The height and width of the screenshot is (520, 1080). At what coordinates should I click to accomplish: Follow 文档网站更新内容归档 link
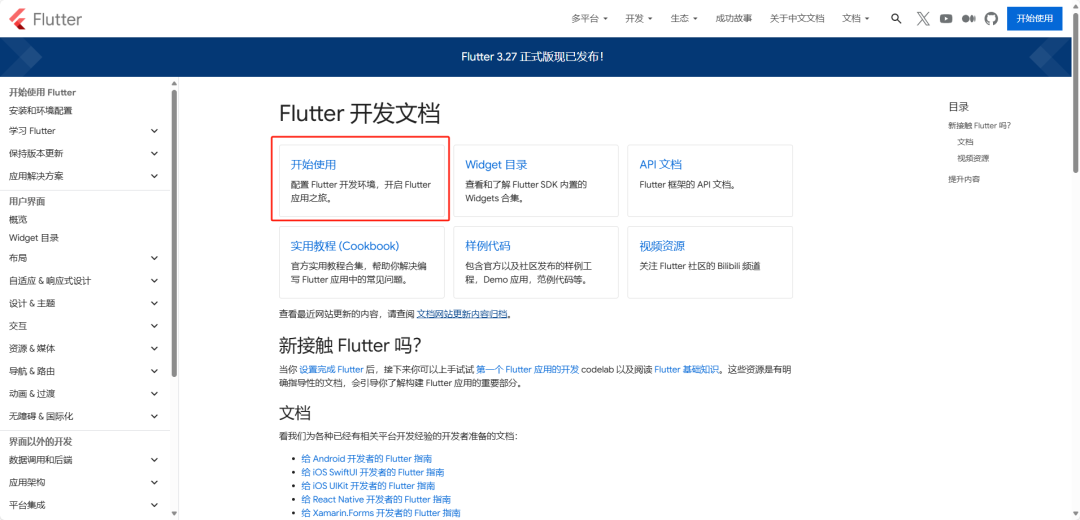[x=461, y=314]
